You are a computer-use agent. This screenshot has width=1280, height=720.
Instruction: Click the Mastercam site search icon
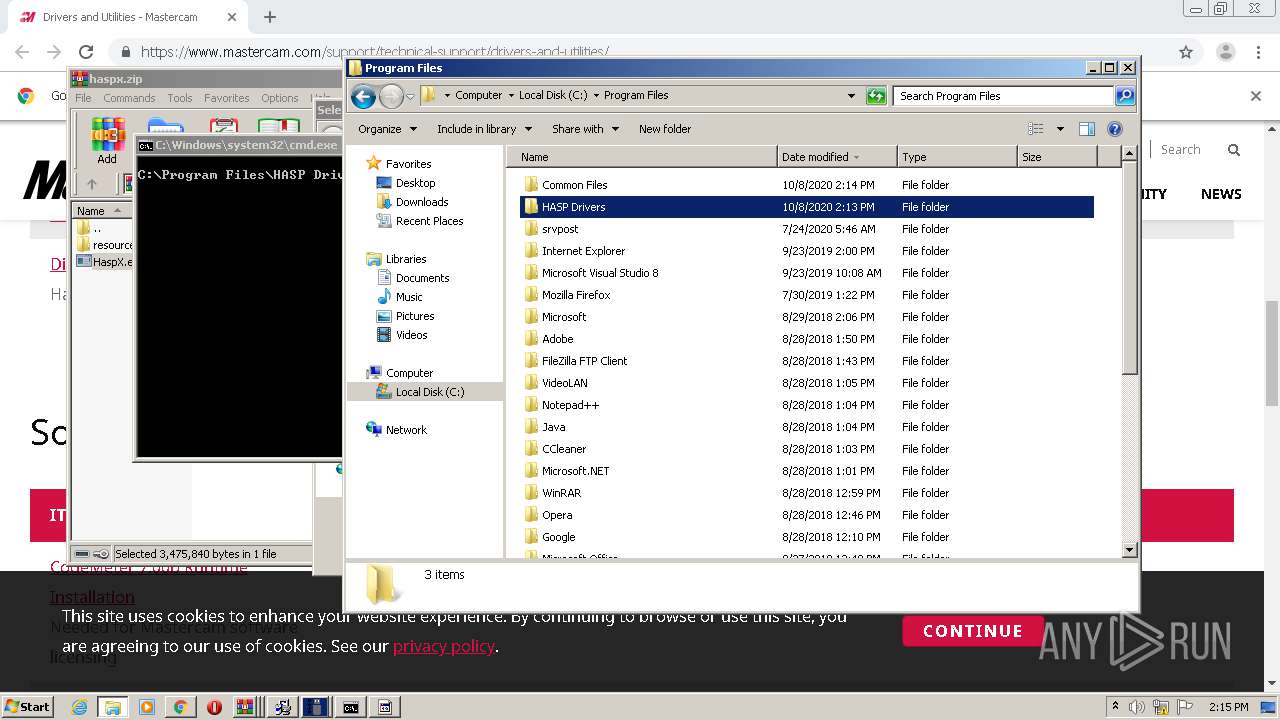[x=1234, y=150]
